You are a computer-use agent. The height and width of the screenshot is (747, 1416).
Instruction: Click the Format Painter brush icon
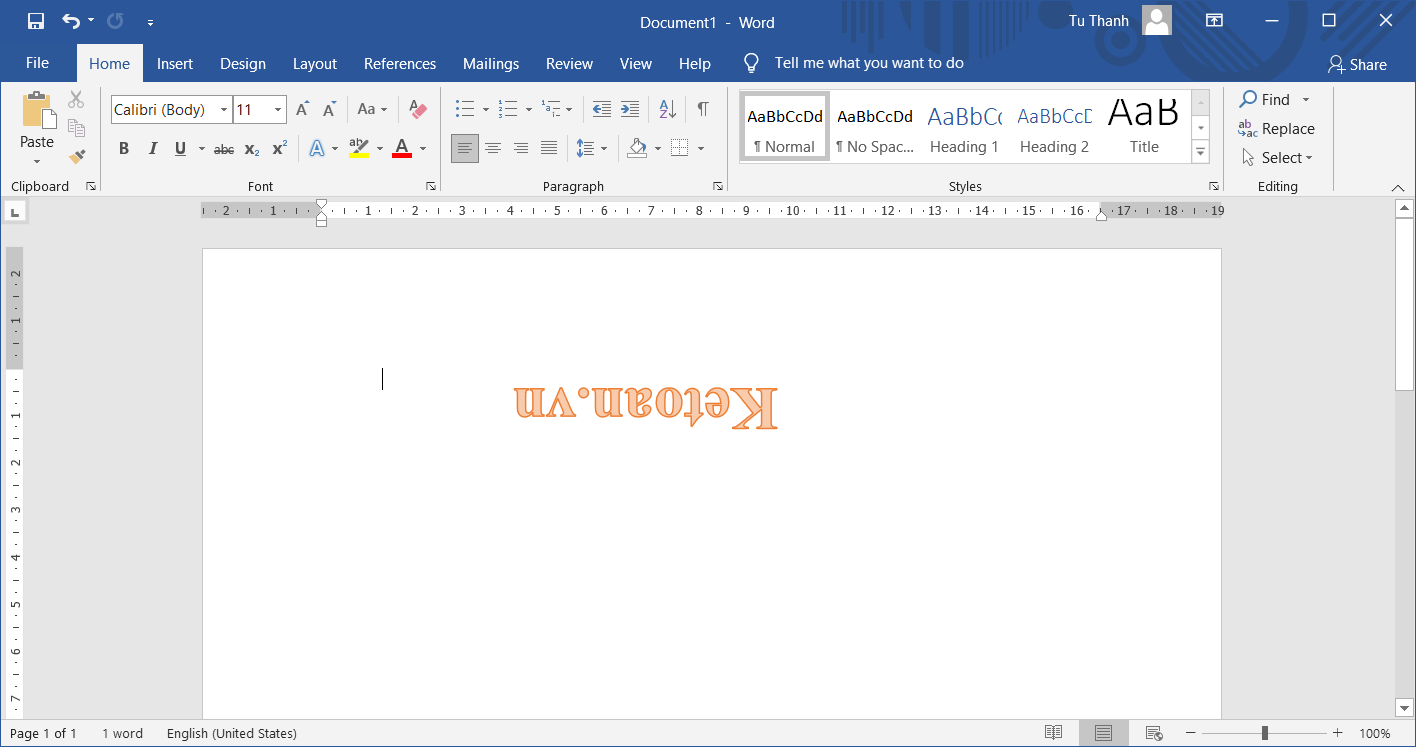[x=77, y=156]
